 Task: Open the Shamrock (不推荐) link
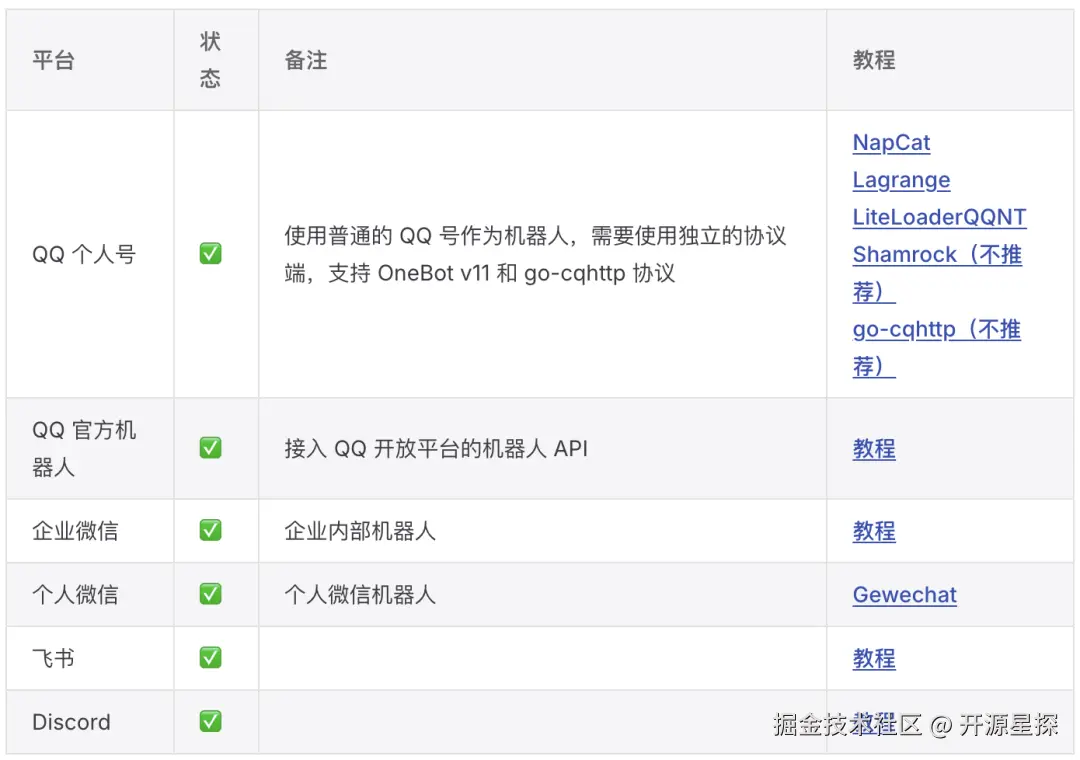[937, 273]
